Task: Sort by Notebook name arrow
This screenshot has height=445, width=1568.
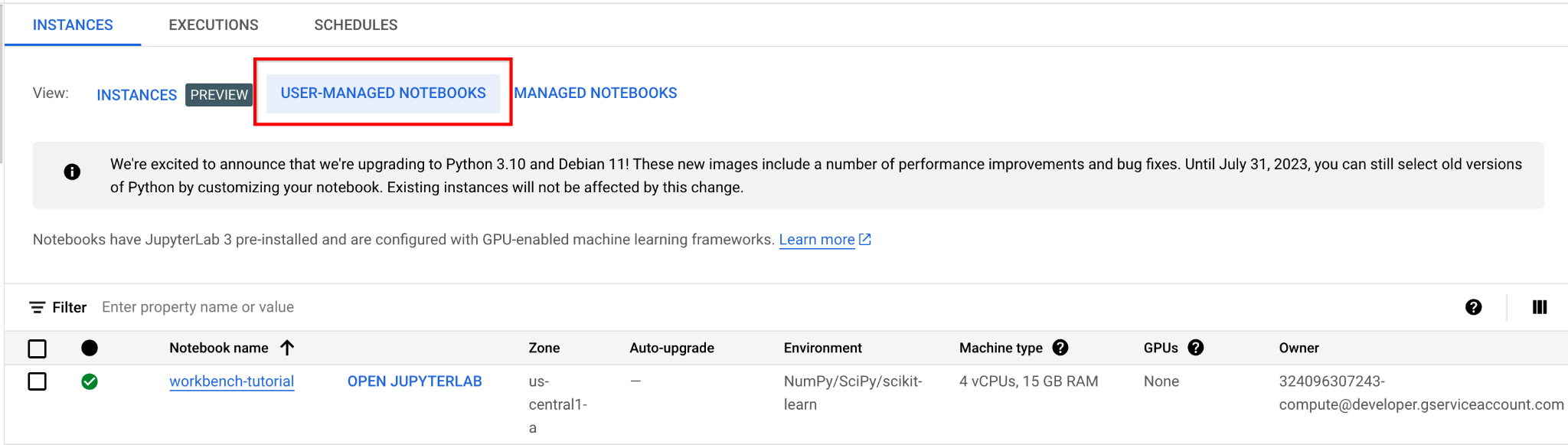Action: 287,348
